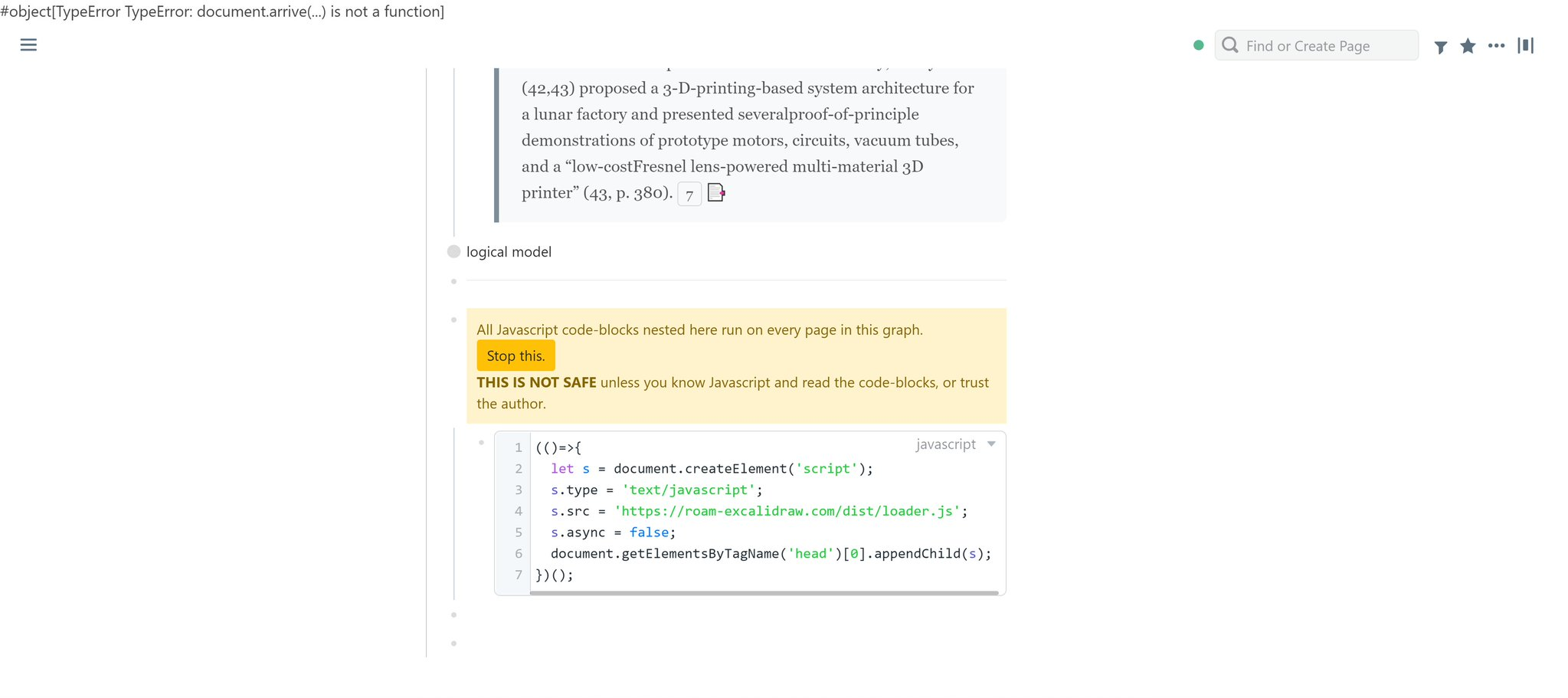1568x698 pixels.
Task: Click the code block's horizontal scrollbar
Action: [766, 591]
